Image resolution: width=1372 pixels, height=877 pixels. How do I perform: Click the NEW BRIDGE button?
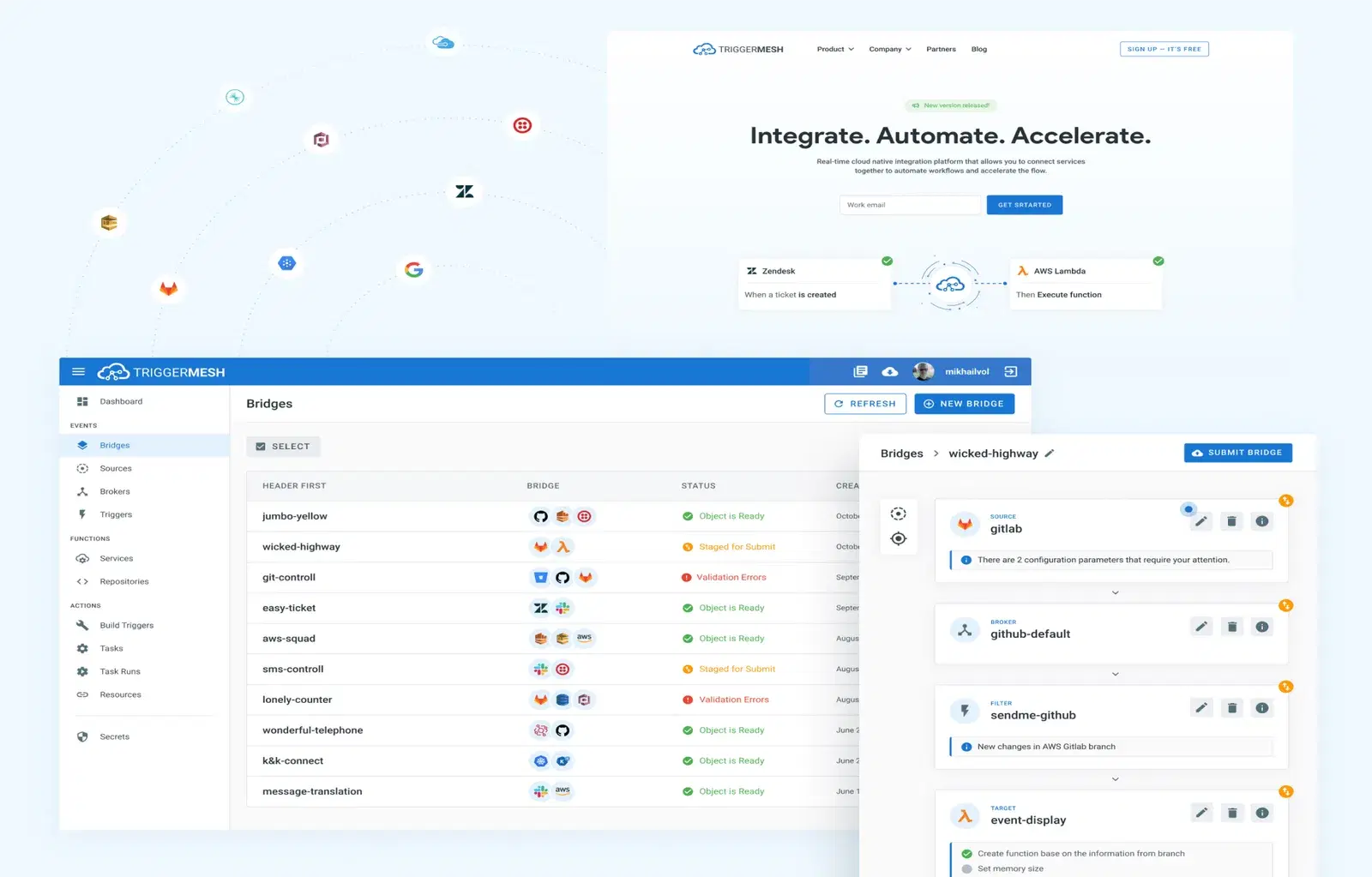click(964, 404)
